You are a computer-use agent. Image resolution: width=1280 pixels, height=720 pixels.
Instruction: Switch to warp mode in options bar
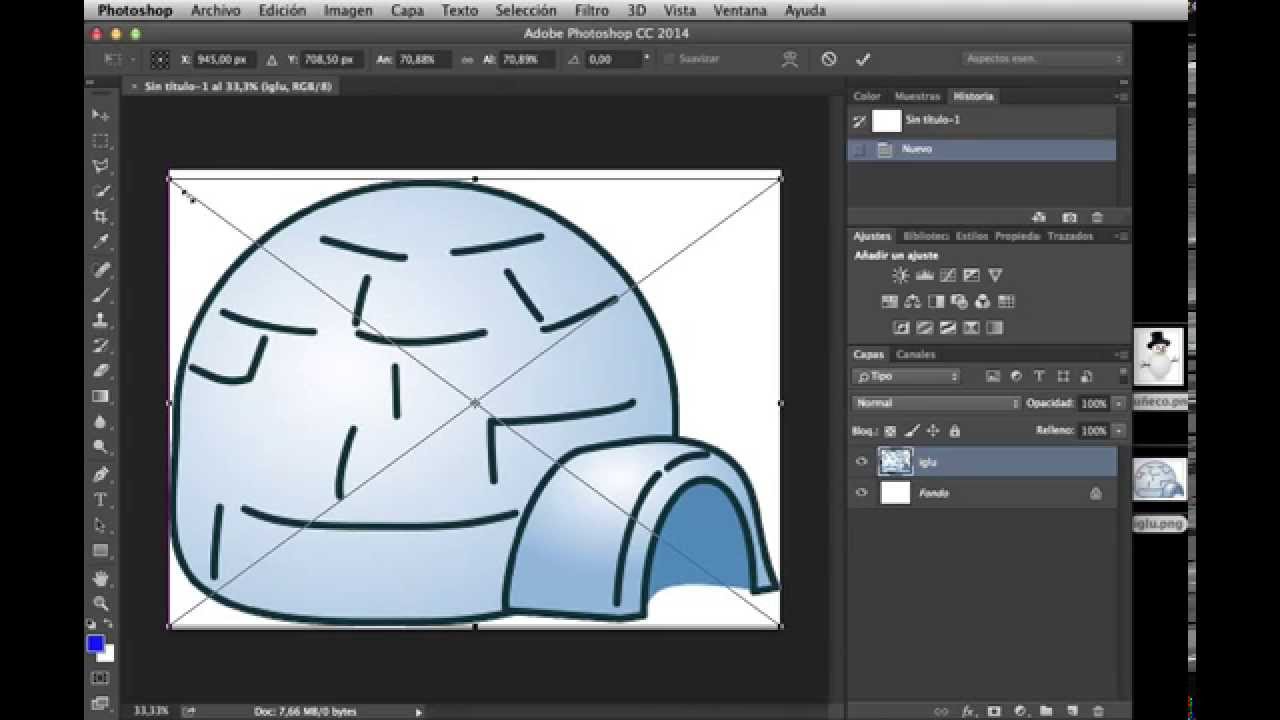(790, 59)
